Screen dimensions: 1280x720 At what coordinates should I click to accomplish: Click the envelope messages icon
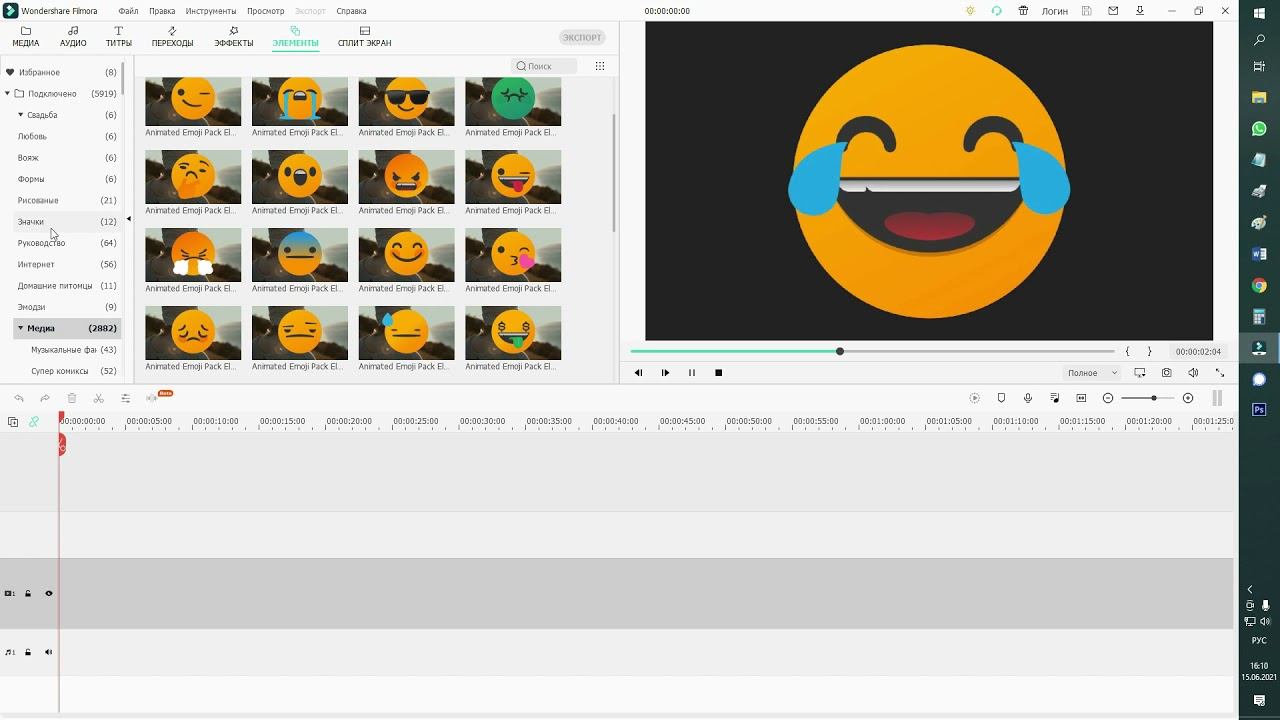click(1114, 11)
